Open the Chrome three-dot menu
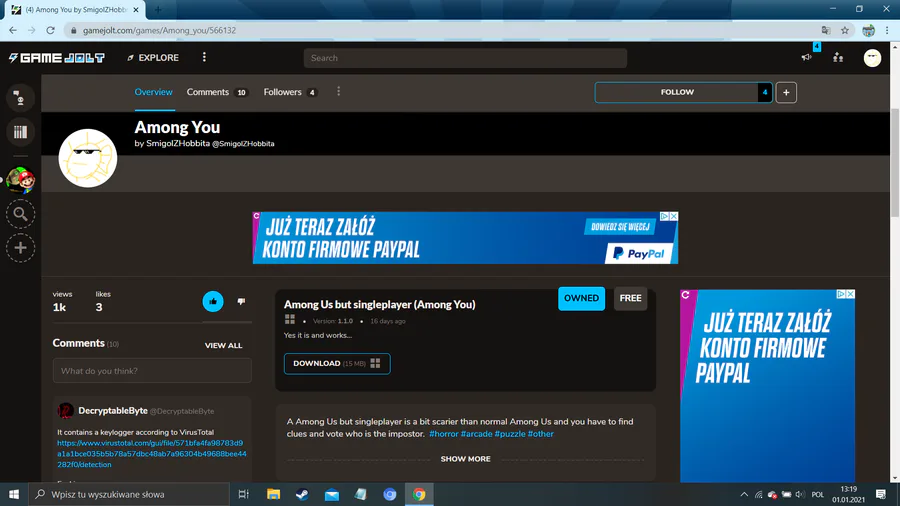The height and width of the screenshot is (506, 900). (887, 30)
